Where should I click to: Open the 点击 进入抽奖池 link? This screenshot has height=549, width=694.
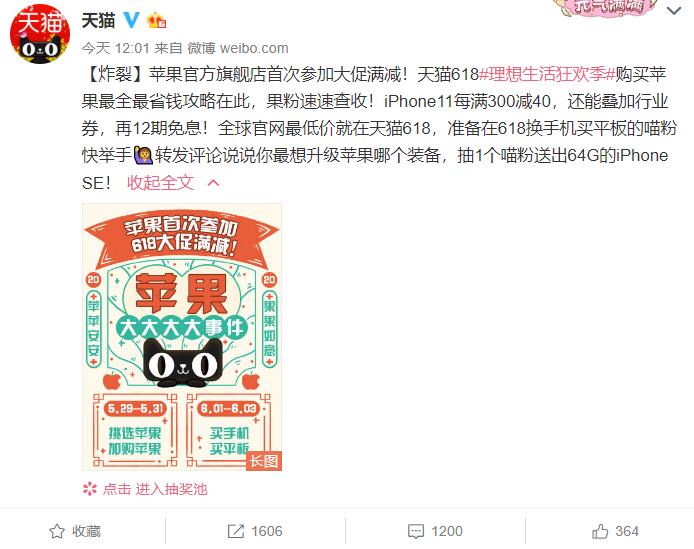[x=155, y=489]
